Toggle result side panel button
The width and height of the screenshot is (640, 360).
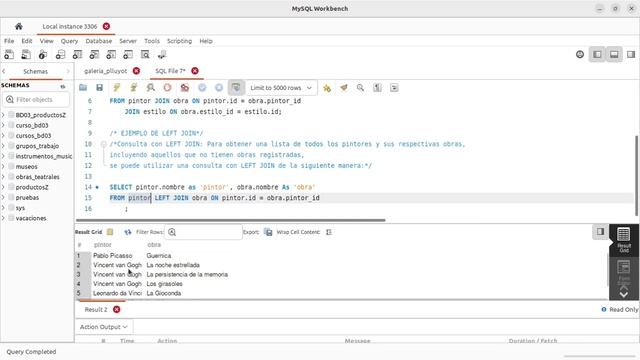pos(600,231)
